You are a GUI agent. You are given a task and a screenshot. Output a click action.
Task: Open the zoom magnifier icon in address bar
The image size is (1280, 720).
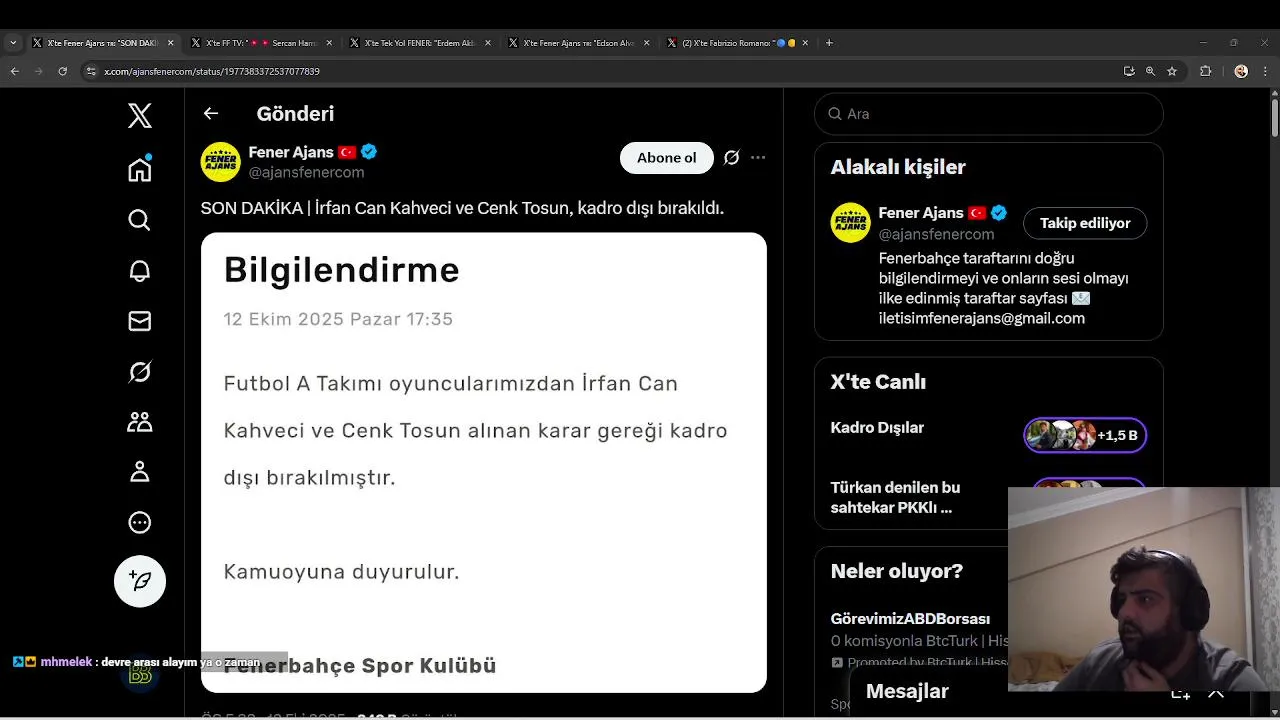(1150, 71)
